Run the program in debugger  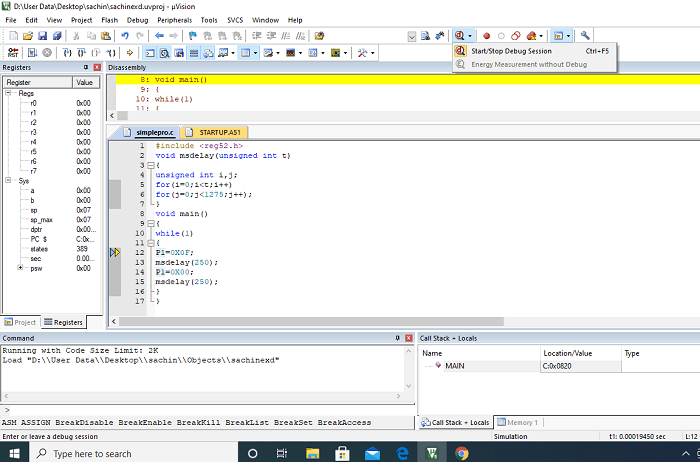tap(32, 53)
